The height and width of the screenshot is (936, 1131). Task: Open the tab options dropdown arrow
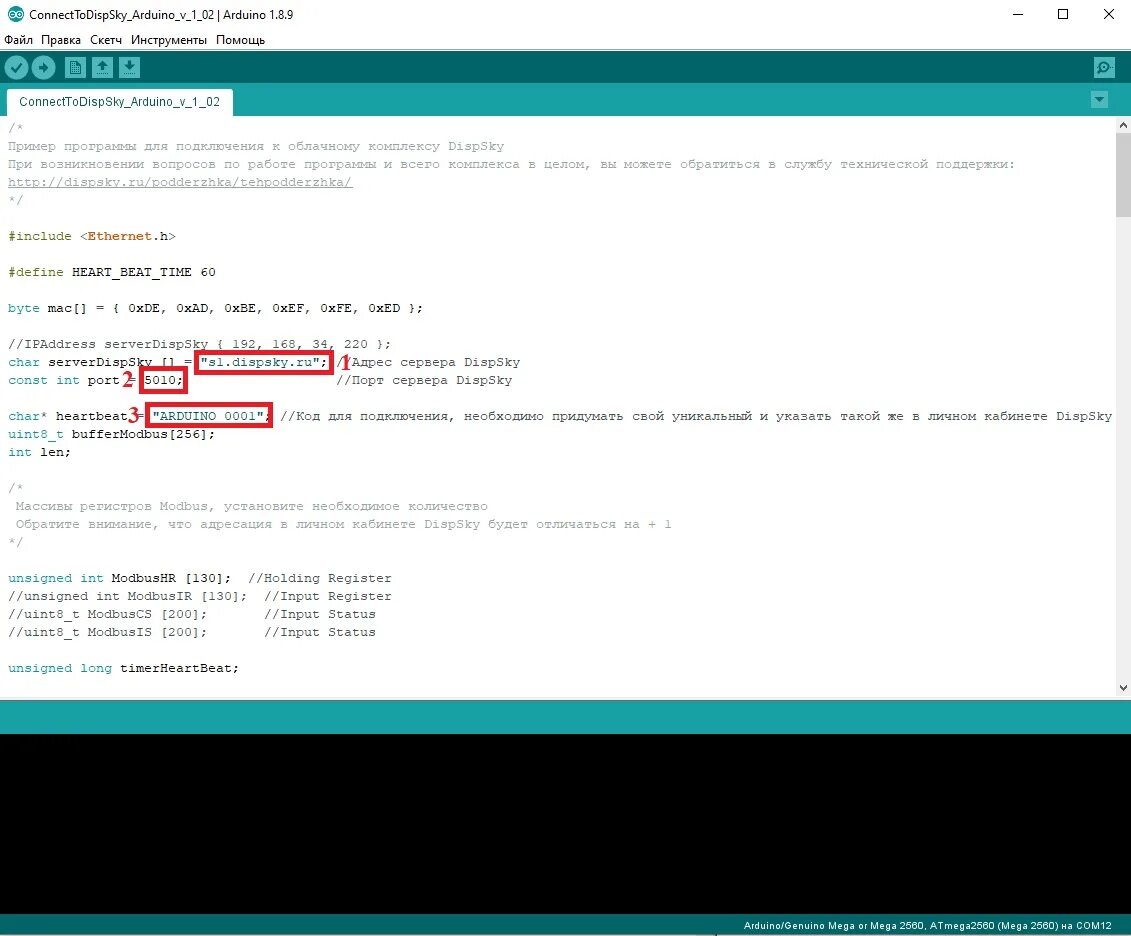click(x=1099, y=100)
